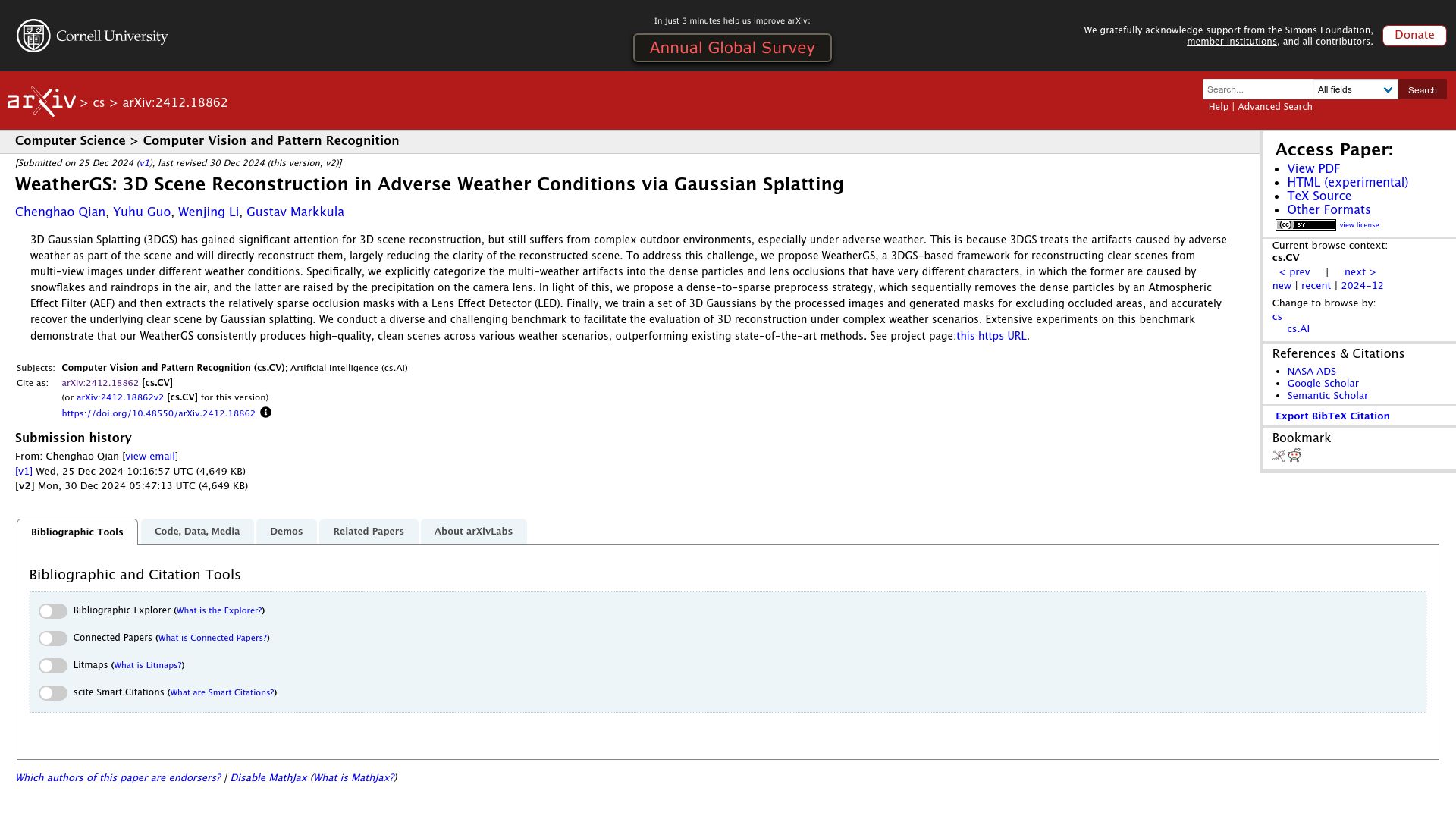
Task: Open What is Connected Papers? link
Action: (x=212, y=639)
